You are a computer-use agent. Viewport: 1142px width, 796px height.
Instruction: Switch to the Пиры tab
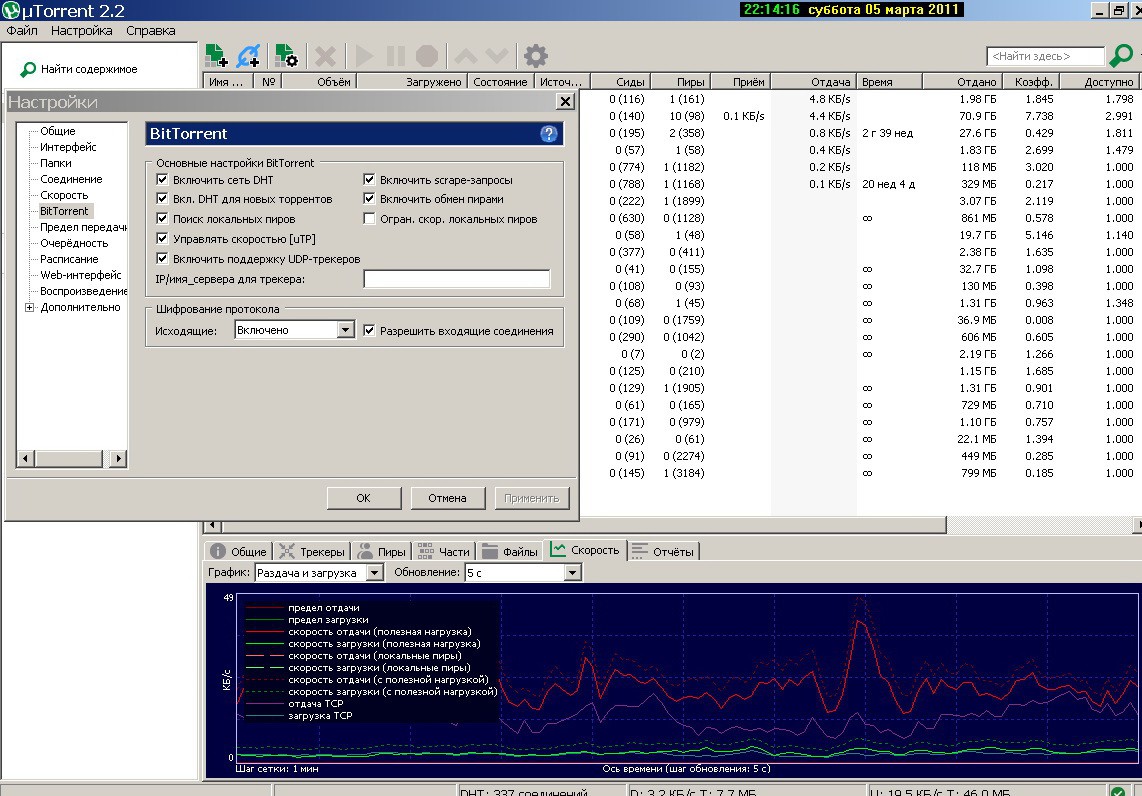coord(382,551)
